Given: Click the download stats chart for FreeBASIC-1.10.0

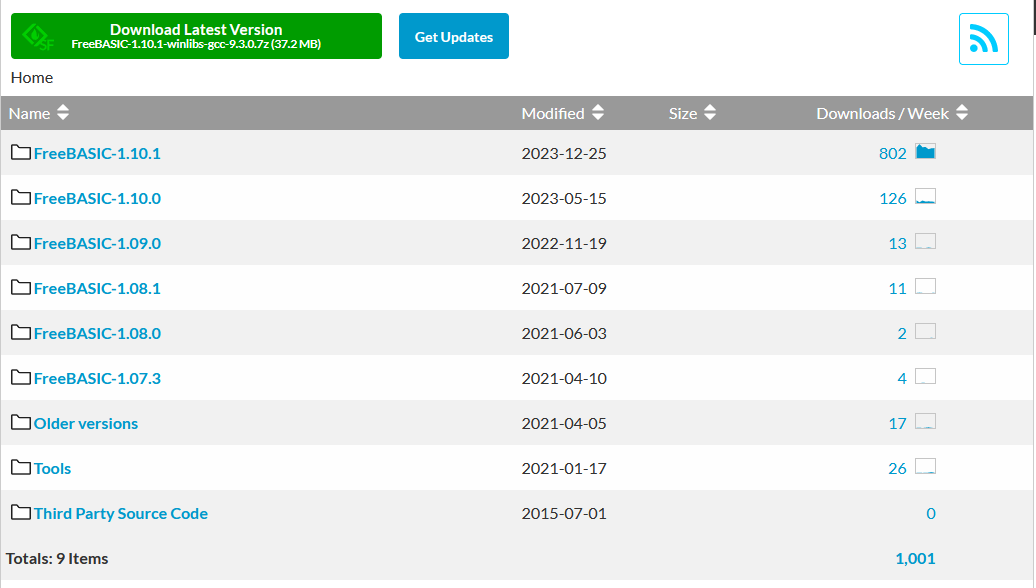Looking at the screenshot, I should pos(925,197).
